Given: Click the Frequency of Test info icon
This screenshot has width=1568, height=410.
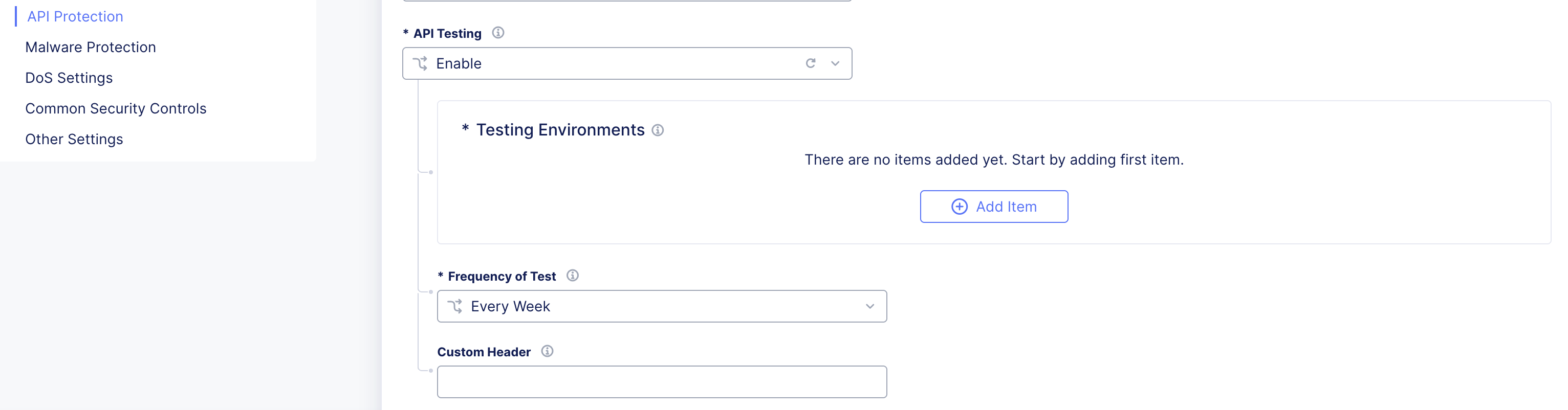Looking at the screenshot, I should (x=572, y=276).
